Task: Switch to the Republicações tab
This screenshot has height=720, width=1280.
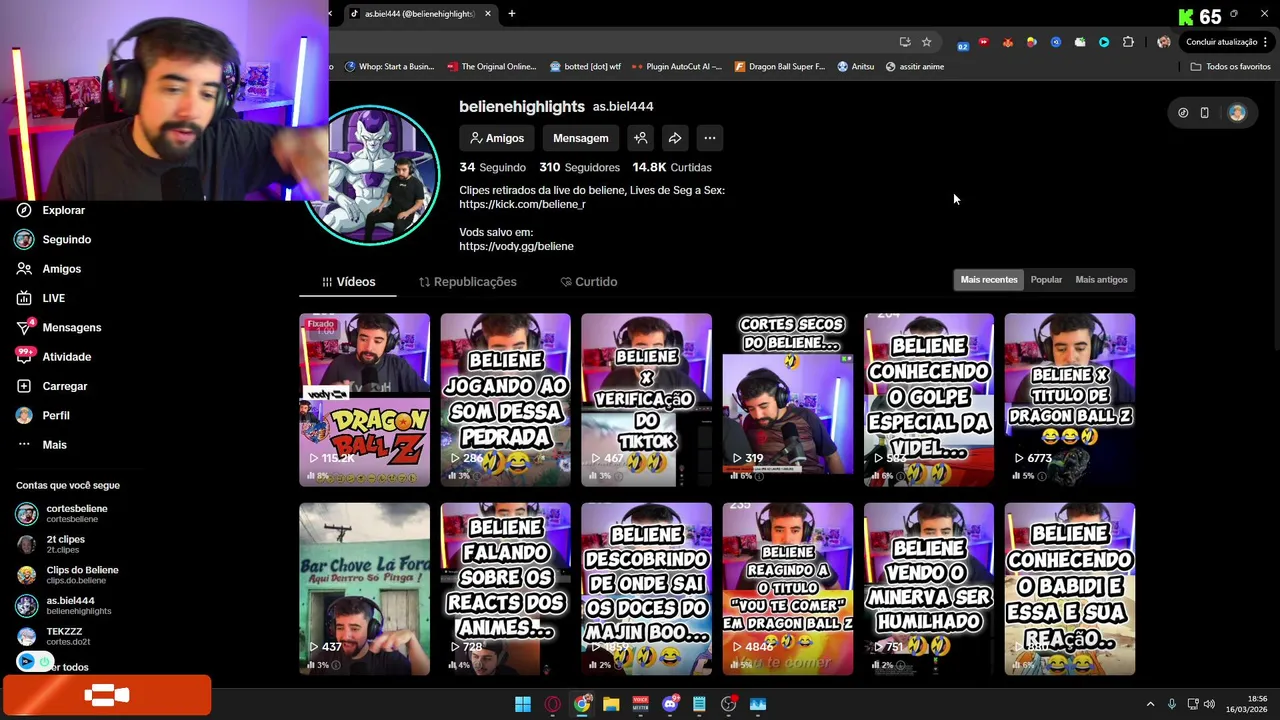Action: [467, 282]
